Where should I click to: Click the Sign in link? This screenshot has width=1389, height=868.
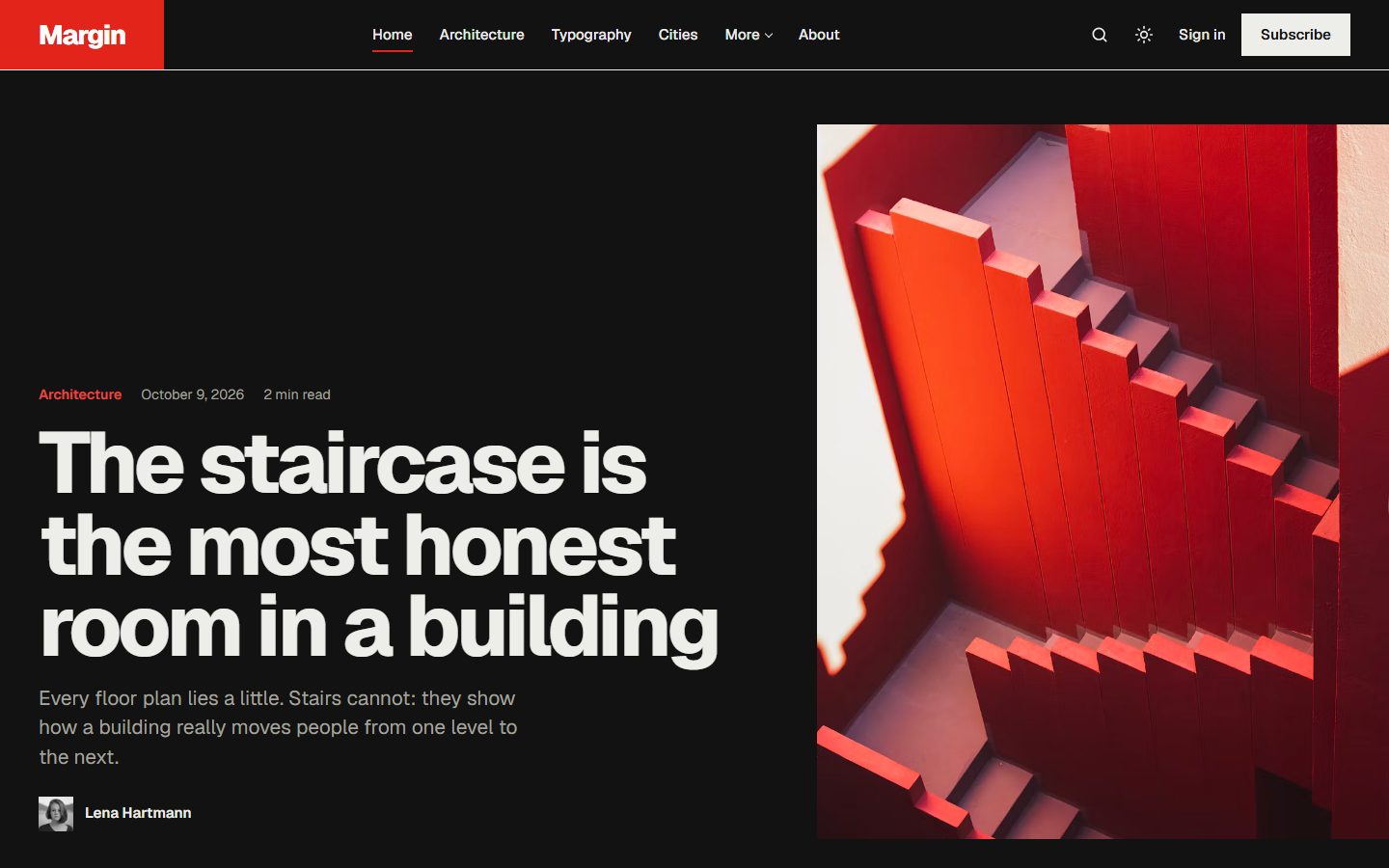tap(1202, 35)
